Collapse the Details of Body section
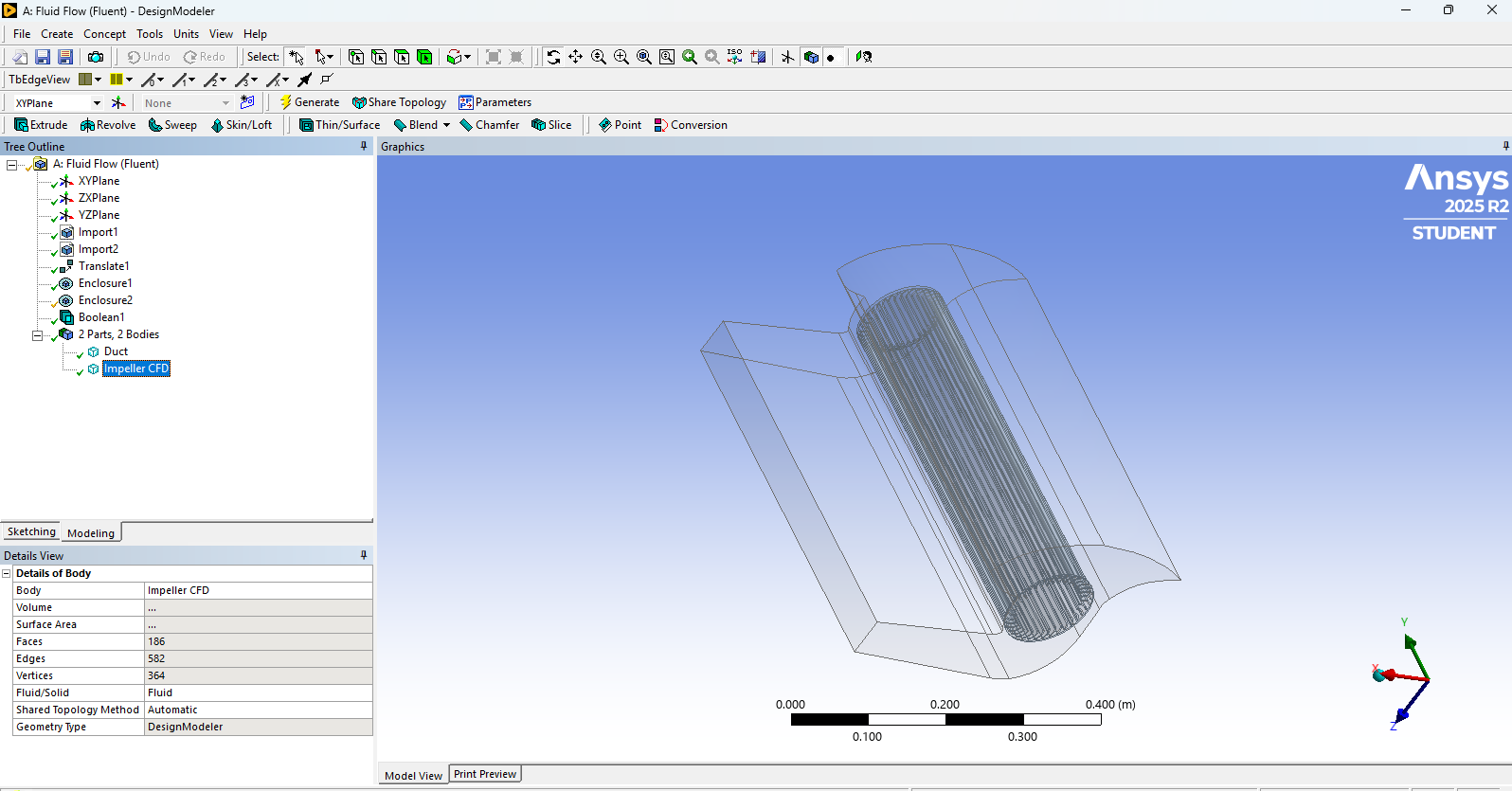1512x791 pixels. pos(7,574)
